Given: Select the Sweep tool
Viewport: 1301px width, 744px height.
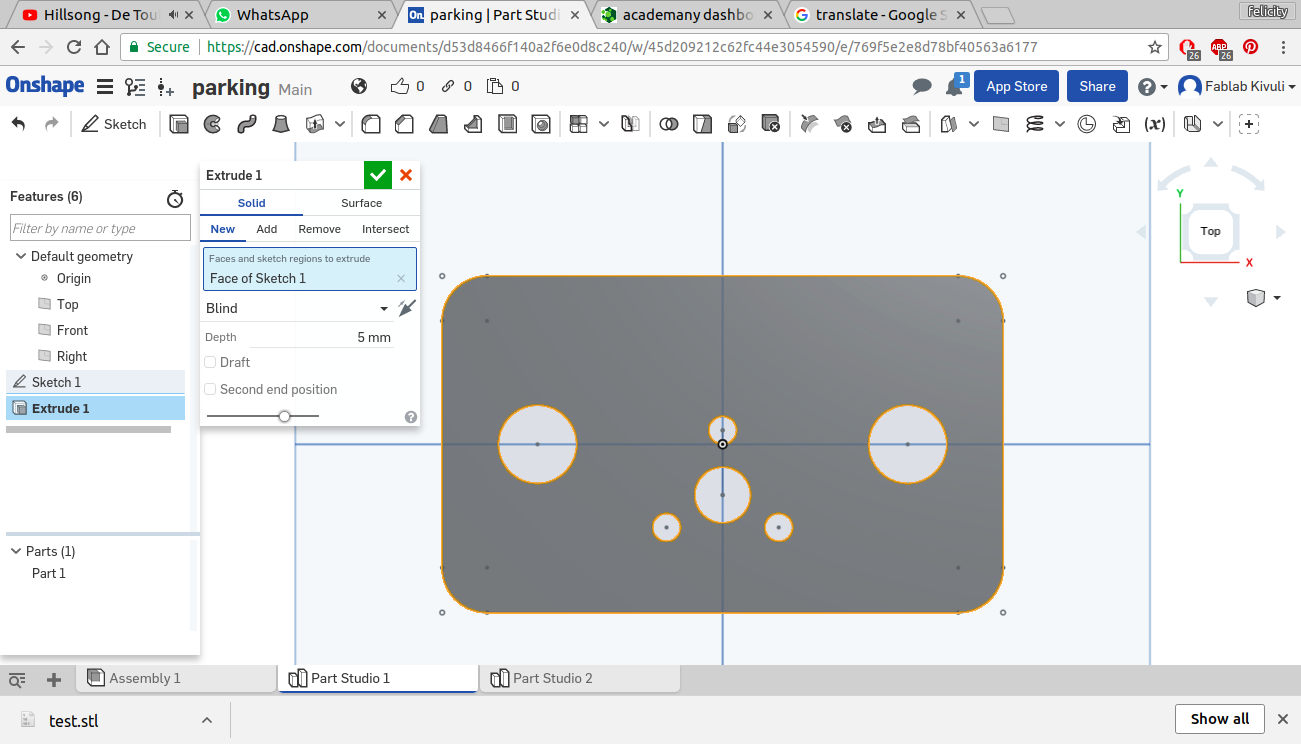Looking at the screenshot, I should [x=246, y=124].
